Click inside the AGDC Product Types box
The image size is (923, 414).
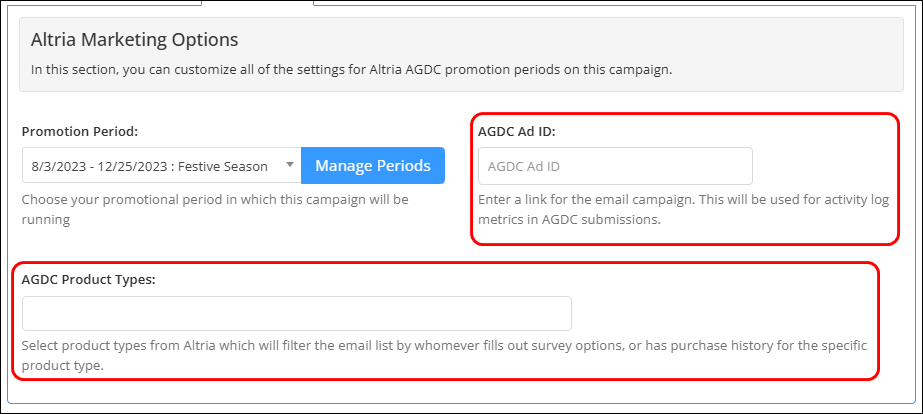pyautogui.click(x=297, y=313)
